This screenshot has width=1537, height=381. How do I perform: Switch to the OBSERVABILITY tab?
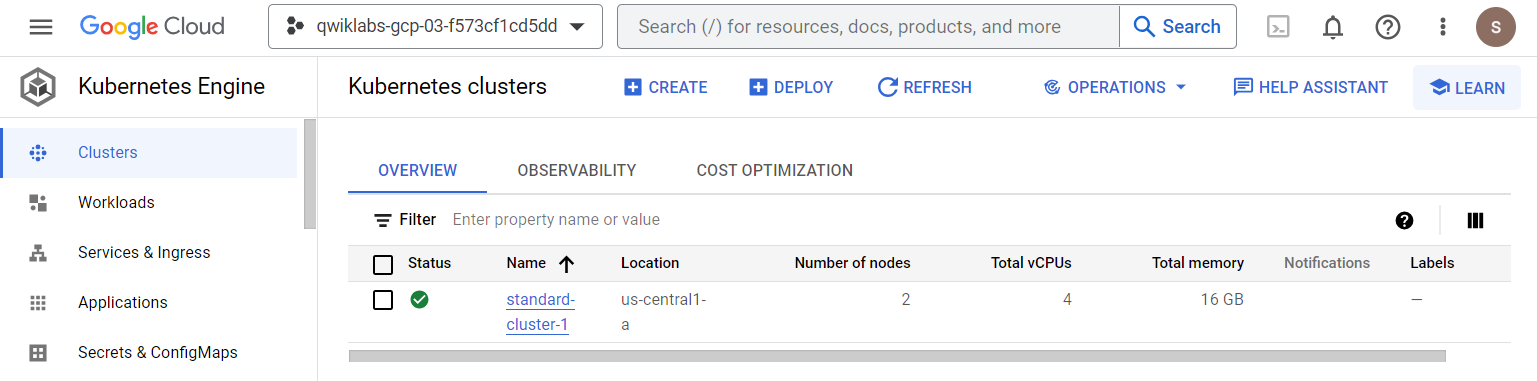(577, 171)
